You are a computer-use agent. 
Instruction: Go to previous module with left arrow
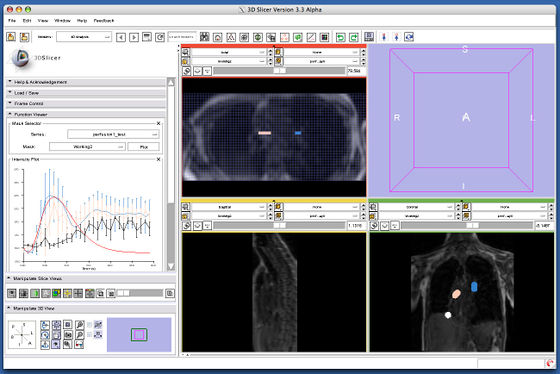121,37
